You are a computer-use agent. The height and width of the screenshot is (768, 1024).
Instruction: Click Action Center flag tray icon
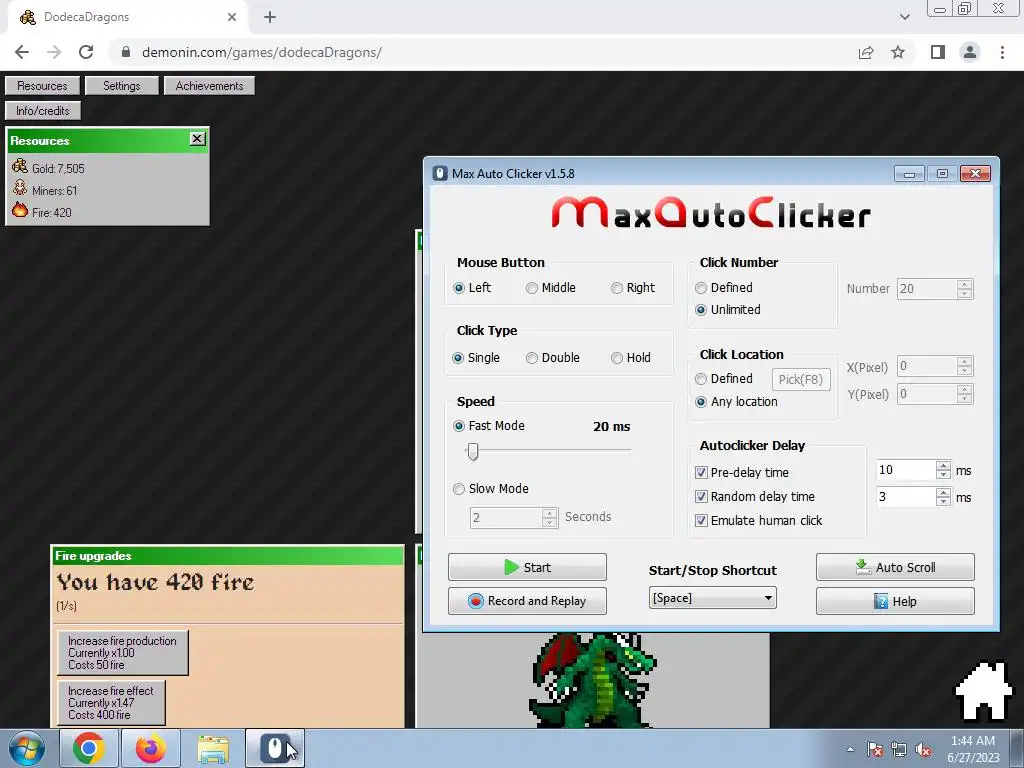pyautogui.click(x=875, y=750)
